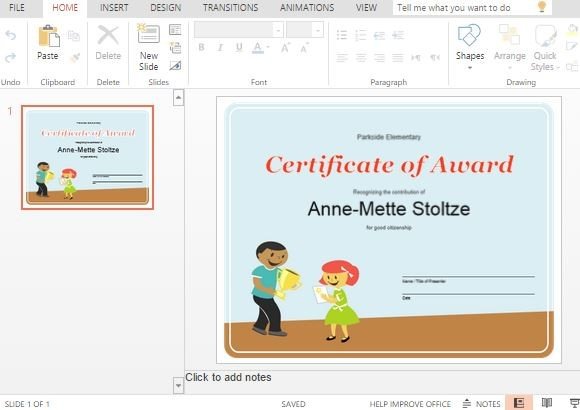Center-align the text
Image resolution: width=580 pixels, height=410 pixels.
pyautogui.click(x=361, y=58)
